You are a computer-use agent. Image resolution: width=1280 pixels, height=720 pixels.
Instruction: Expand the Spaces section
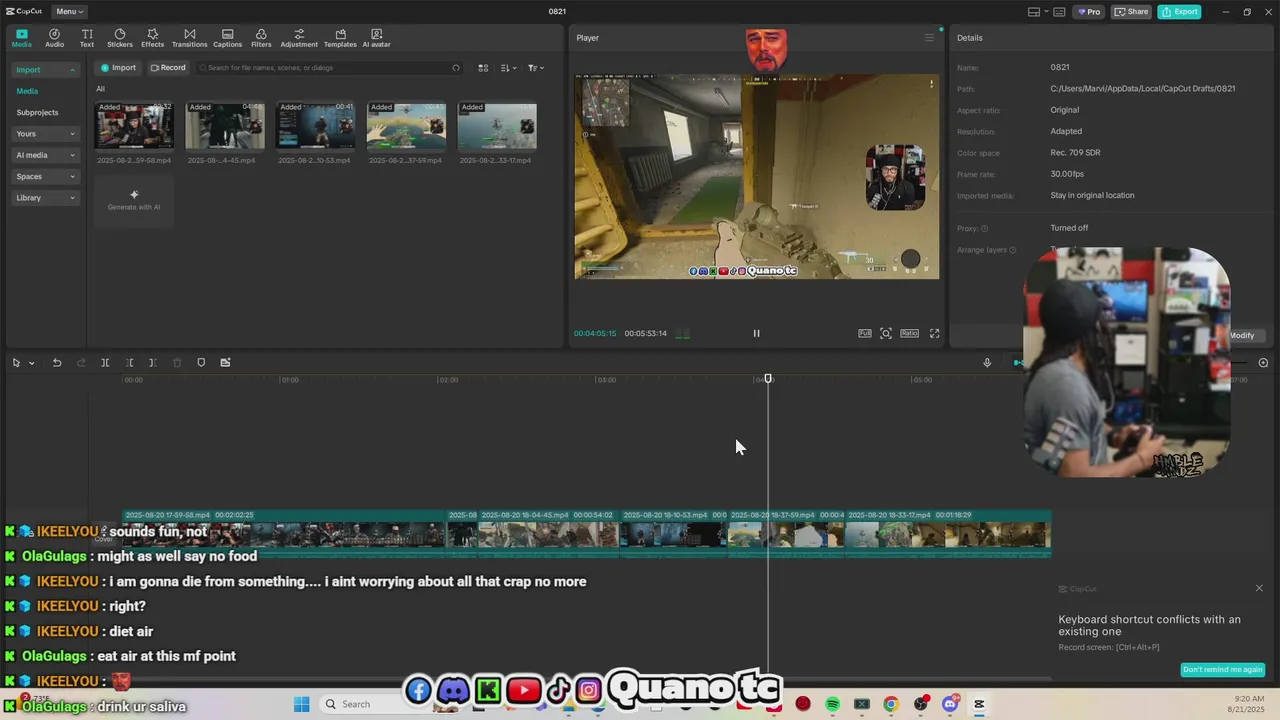pos(46,176)
